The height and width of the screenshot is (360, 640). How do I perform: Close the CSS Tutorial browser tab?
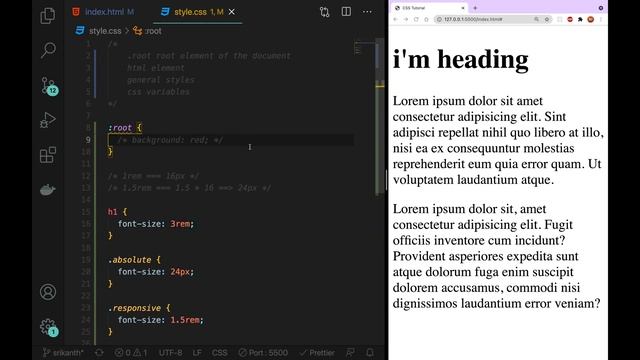(463, 8)
